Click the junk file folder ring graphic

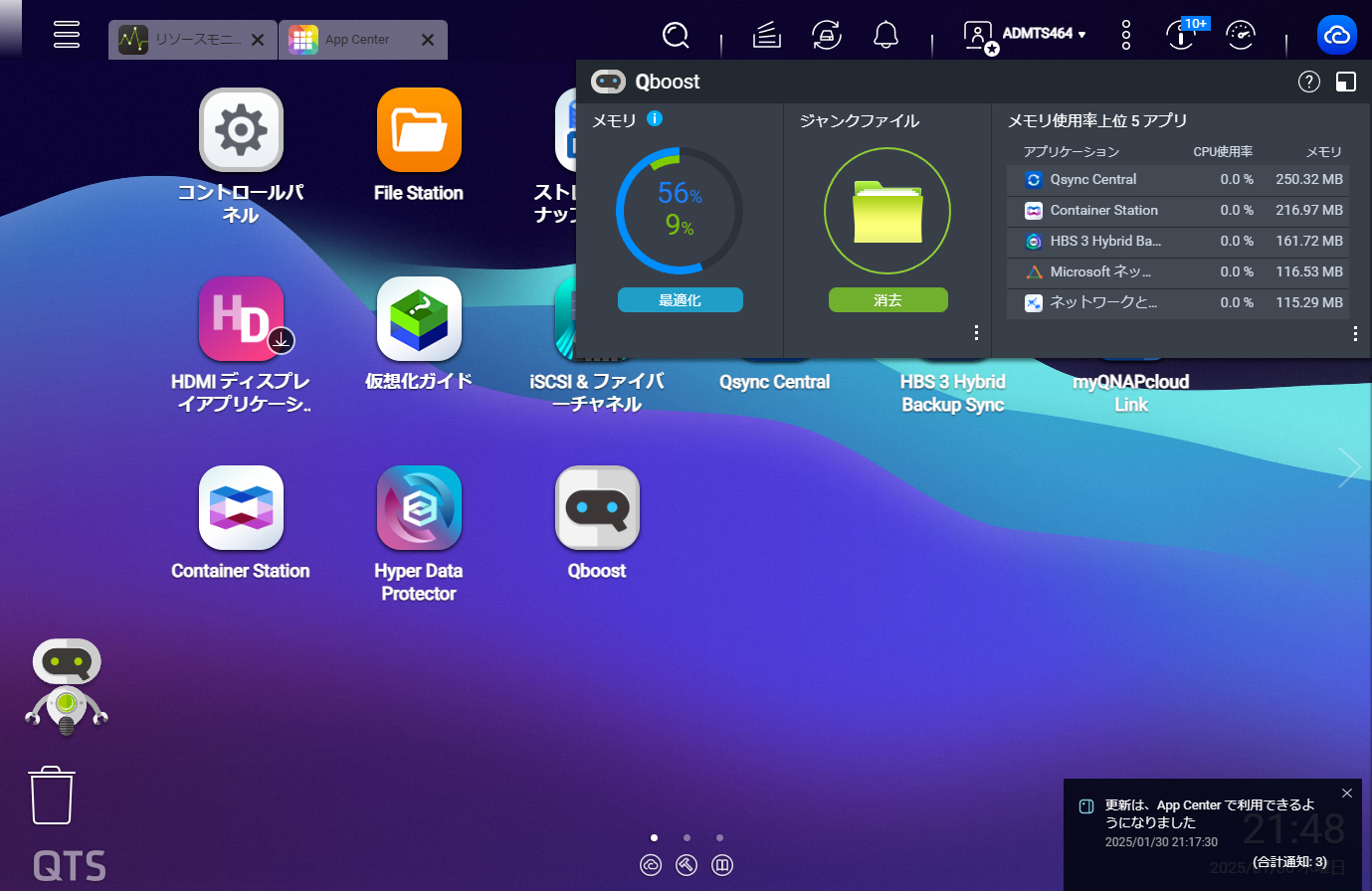pyautogui.click(x=887, y=211)
